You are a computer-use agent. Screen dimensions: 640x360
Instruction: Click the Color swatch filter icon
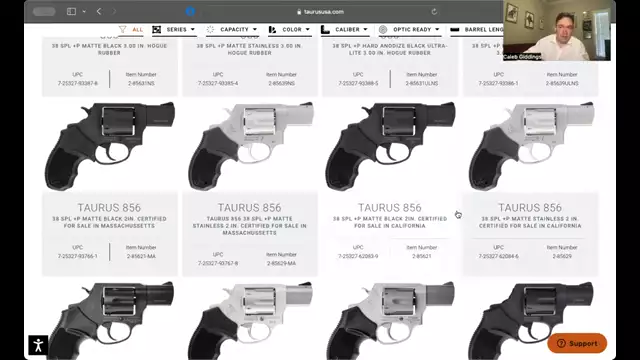click(272, 29)
